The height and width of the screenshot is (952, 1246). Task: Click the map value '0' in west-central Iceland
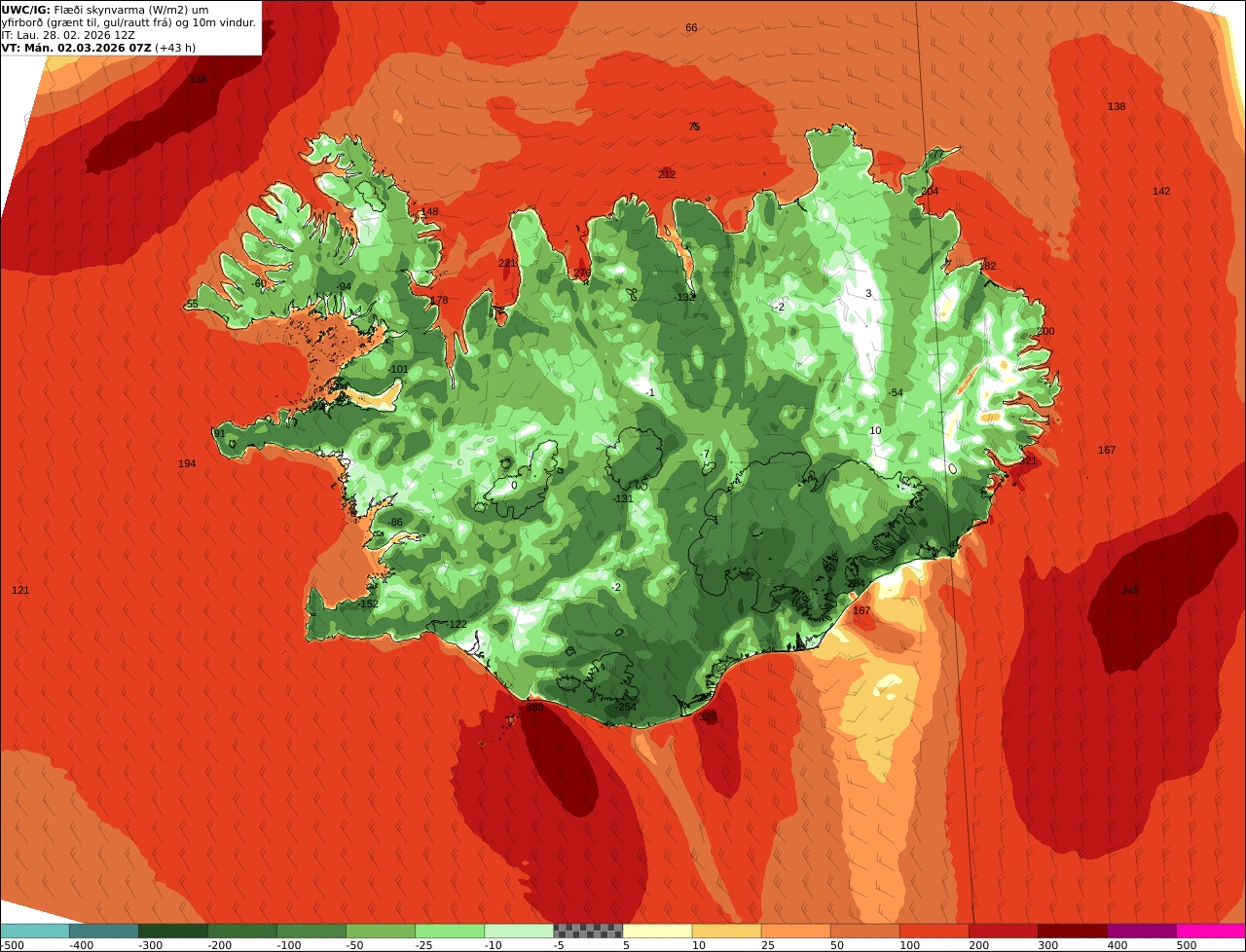pos(514,485)
